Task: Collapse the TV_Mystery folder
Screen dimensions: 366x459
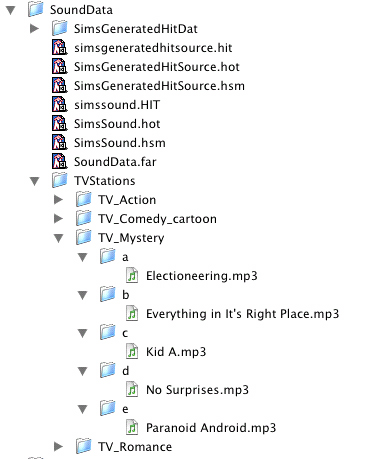Action: (x=59, y=238)
